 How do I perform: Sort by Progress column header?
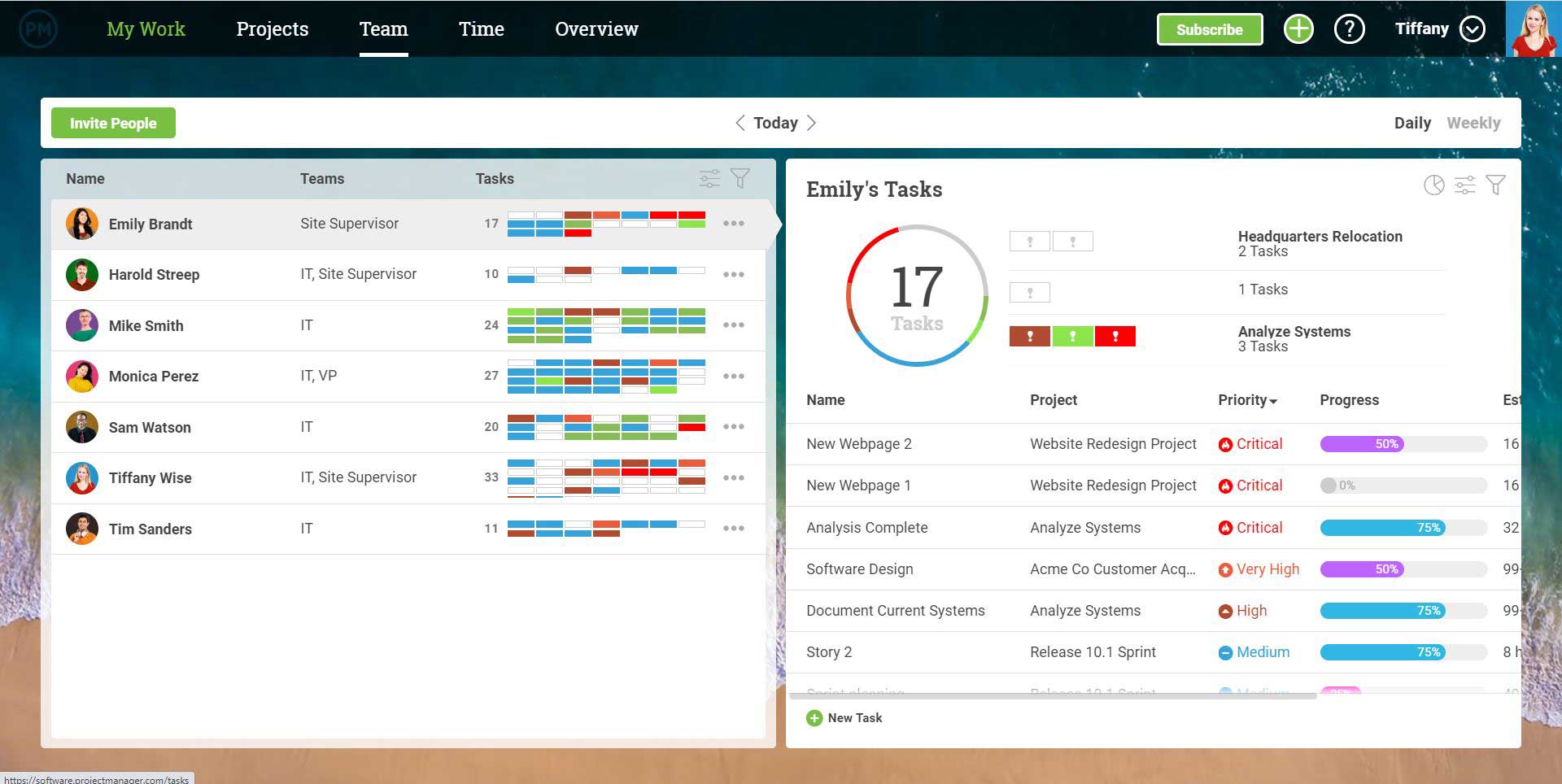click(1349, 400)
